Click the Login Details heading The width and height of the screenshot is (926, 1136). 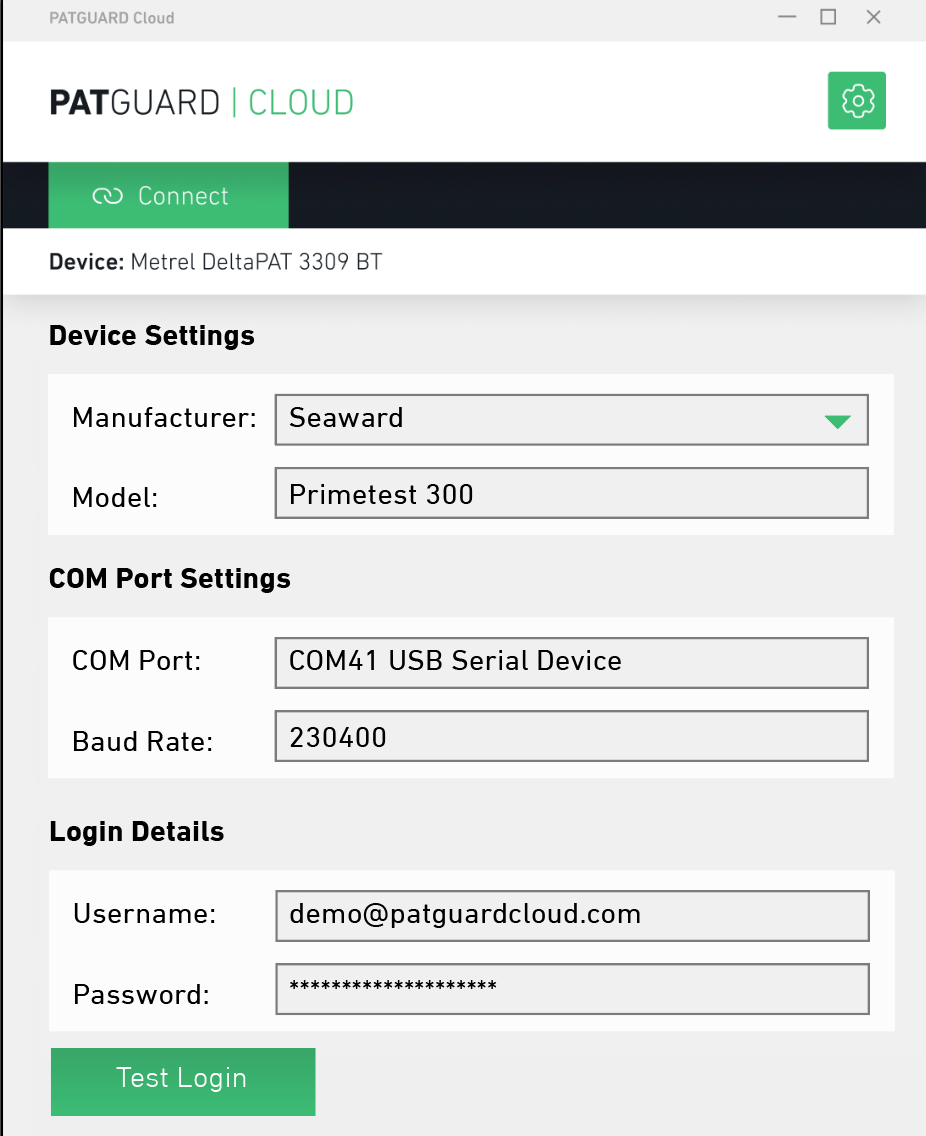[x=136, y=832]
